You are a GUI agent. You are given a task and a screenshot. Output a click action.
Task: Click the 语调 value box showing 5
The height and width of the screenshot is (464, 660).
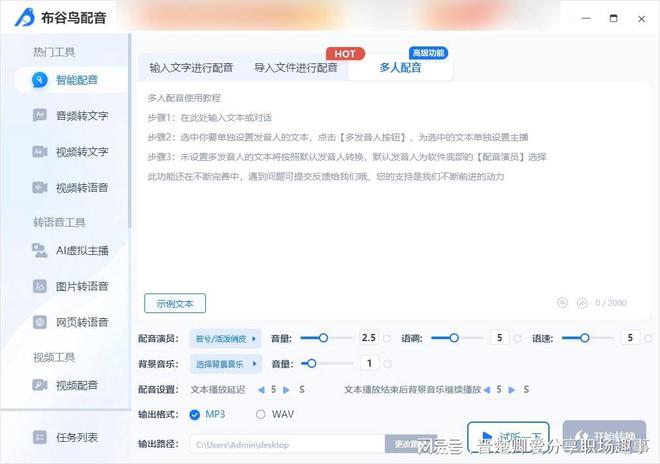pyautogui.click(x=500, y=338)
